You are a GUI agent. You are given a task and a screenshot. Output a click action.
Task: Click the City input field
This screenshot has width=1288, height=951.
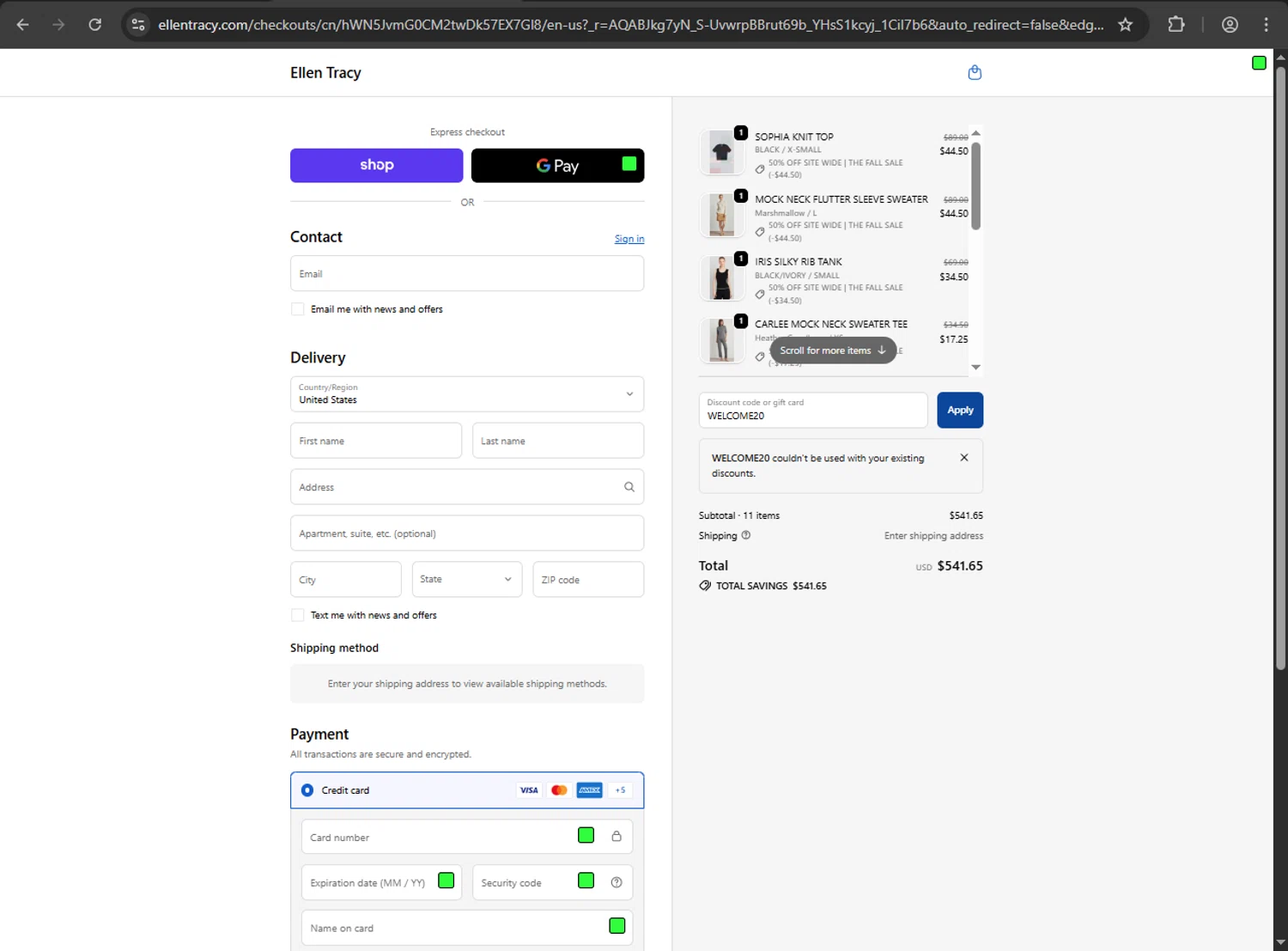pyautogui.click(x=346, y=580)
